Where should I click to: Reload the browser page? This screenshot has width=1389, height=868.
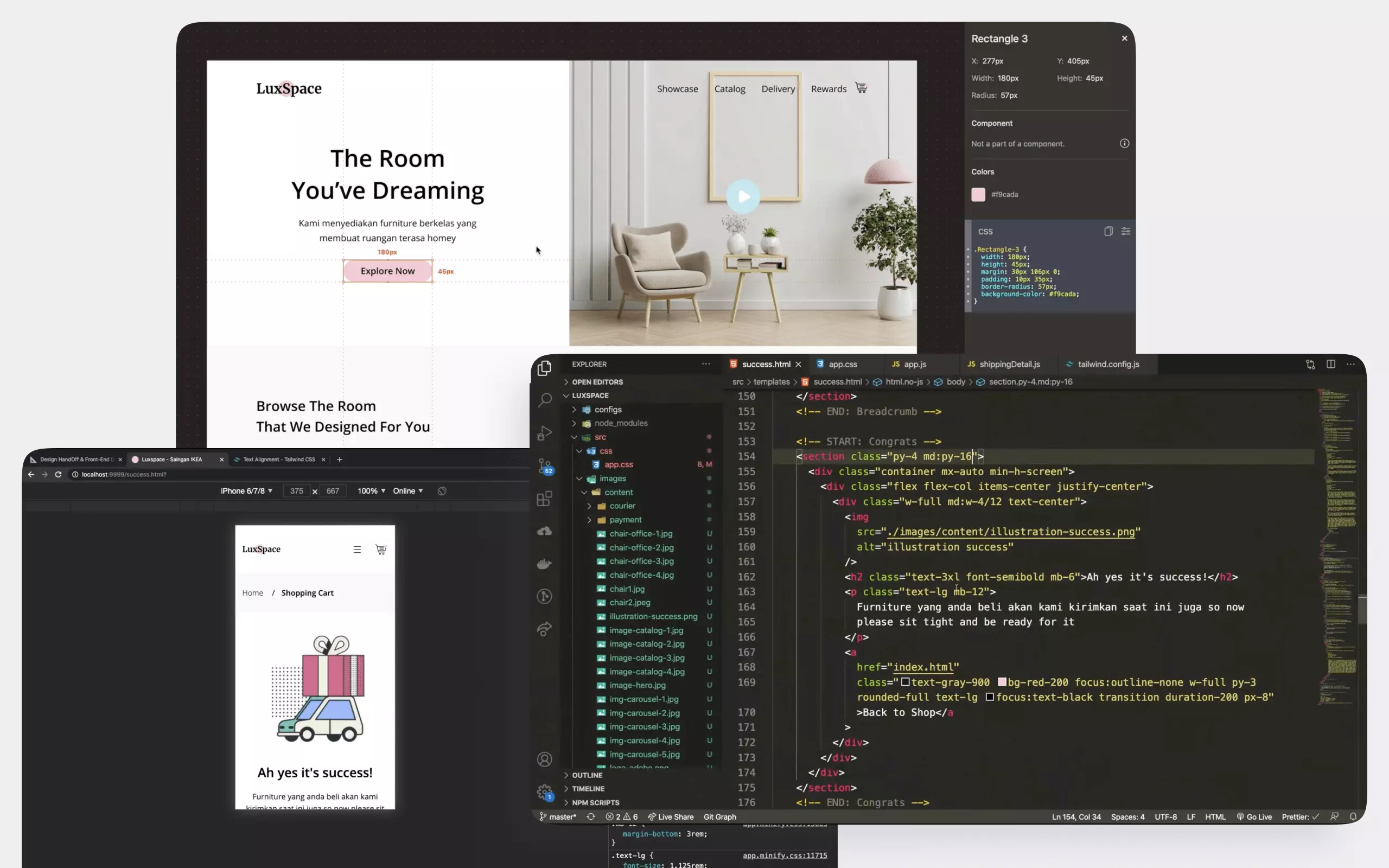tap(58, 474)
